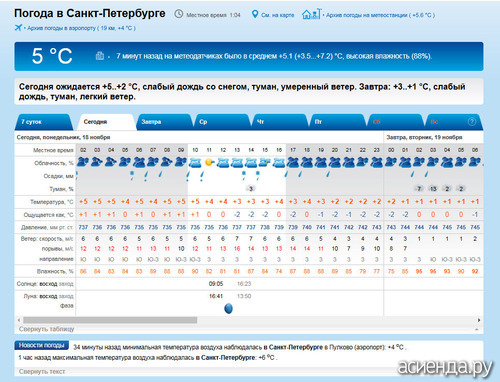The height and width of the screenshot is (382, 500).
Task: Click the sunny cloud icon at hour 11
Action: (209, 162)
